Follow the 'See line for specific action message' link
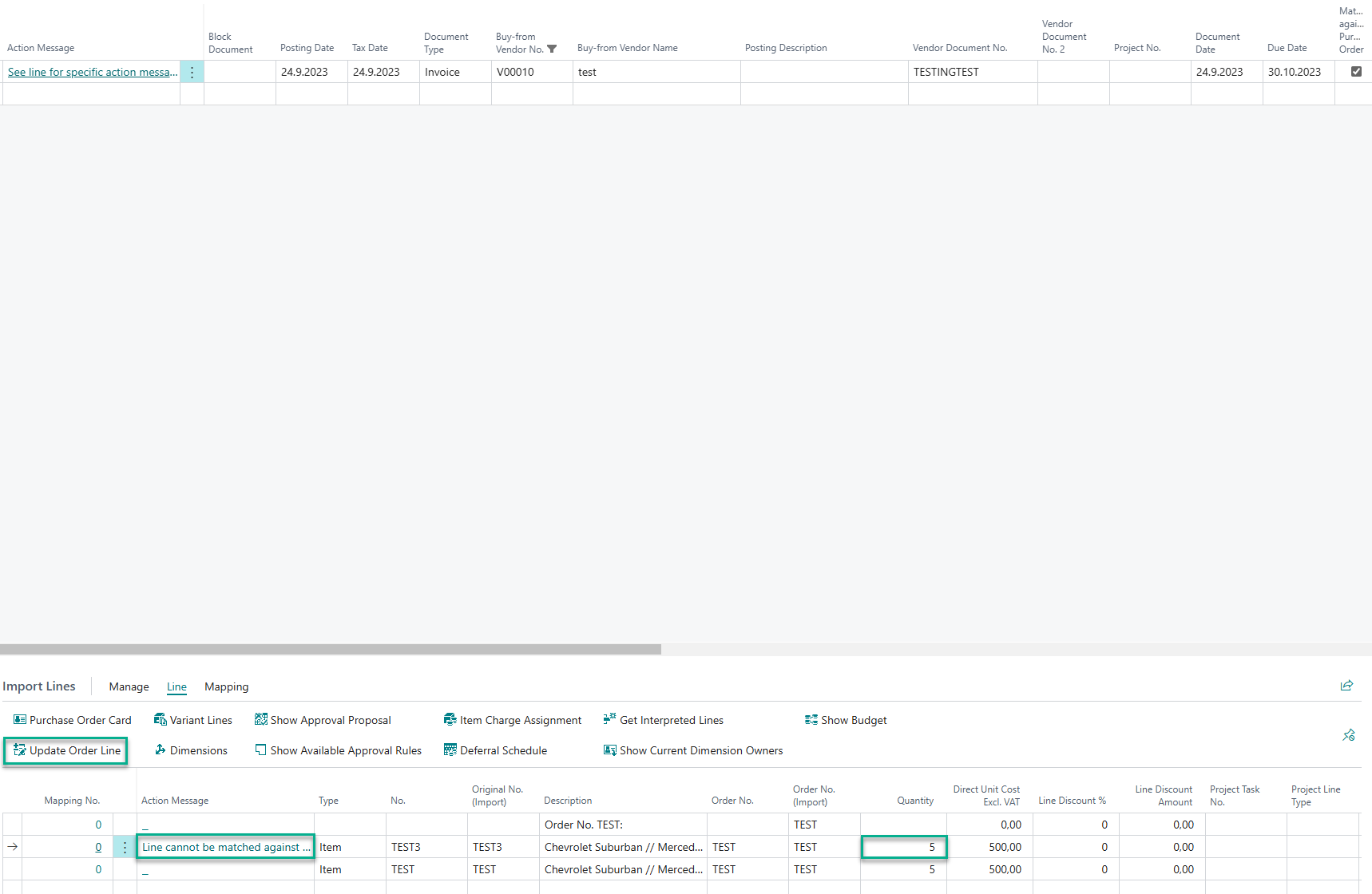 [92, 71]
